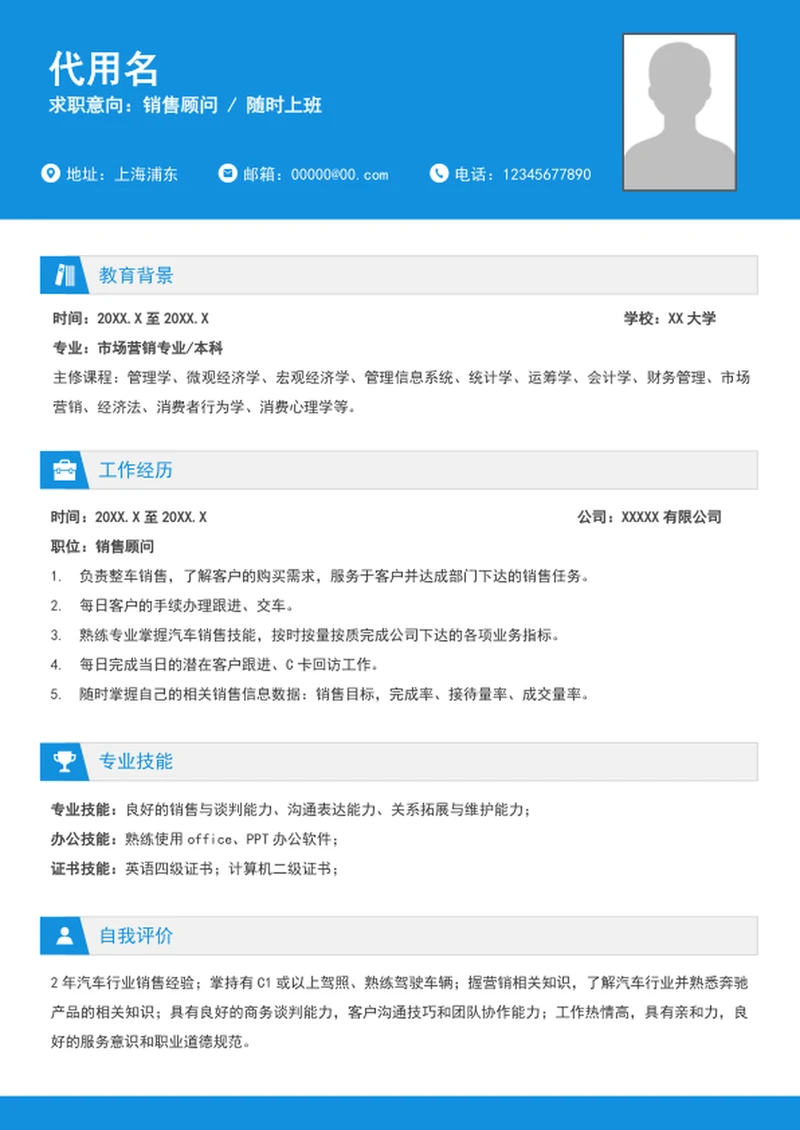Click the briefcase icon in 工作经历 header
Image resolution: width=800 pixels, height=1130 pixels.
(x=65, y=471)
